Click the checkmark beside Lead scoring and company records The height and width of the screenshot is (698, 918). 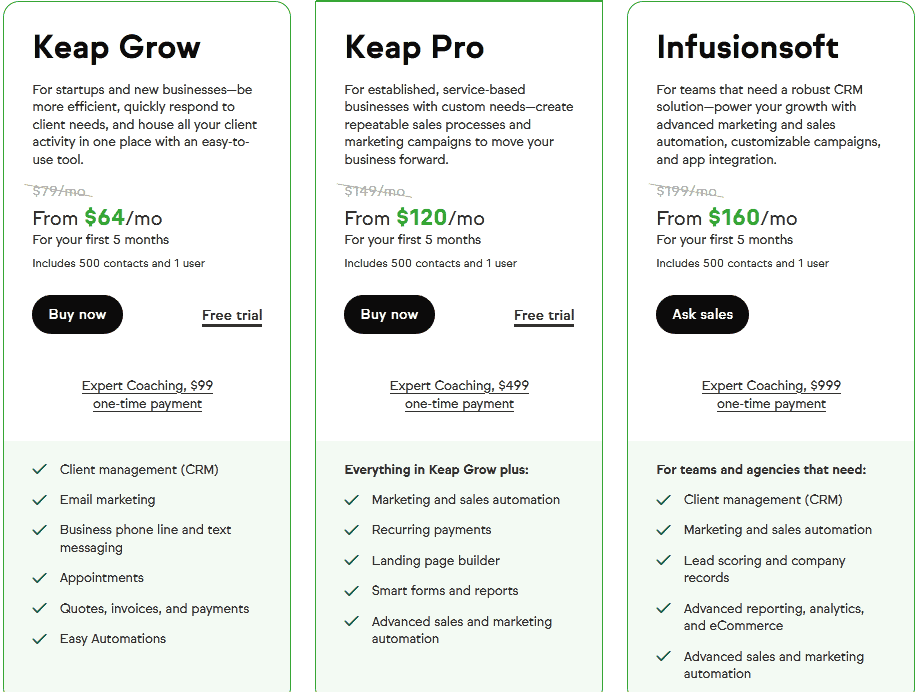tap(663, 560)
